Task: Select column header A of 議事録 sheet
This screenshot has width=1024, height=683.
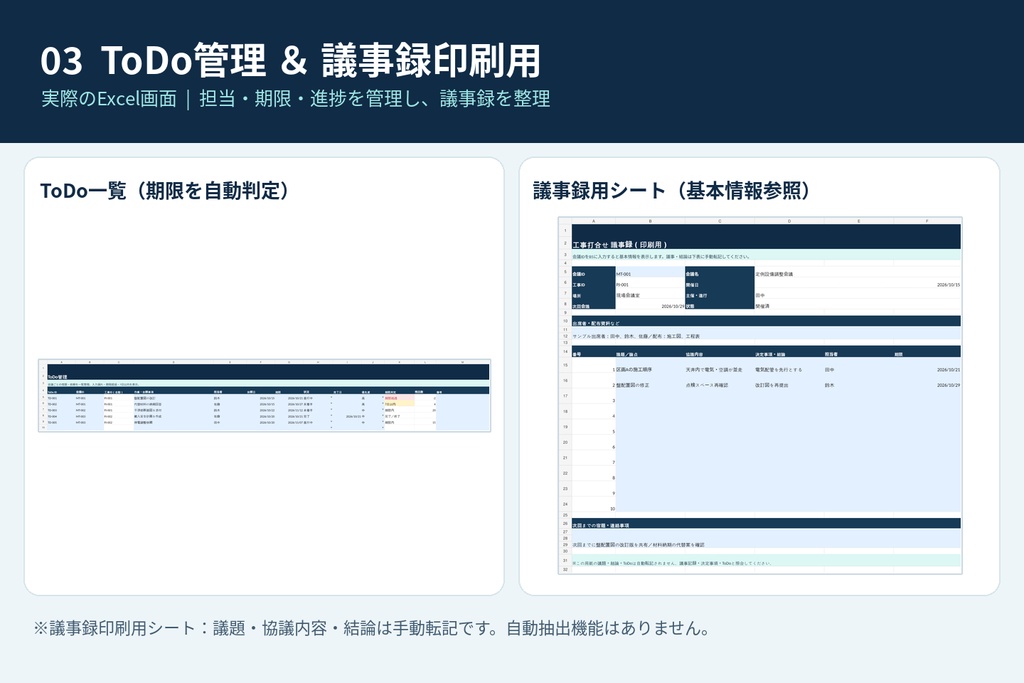Action: click(x=594, y=221)
